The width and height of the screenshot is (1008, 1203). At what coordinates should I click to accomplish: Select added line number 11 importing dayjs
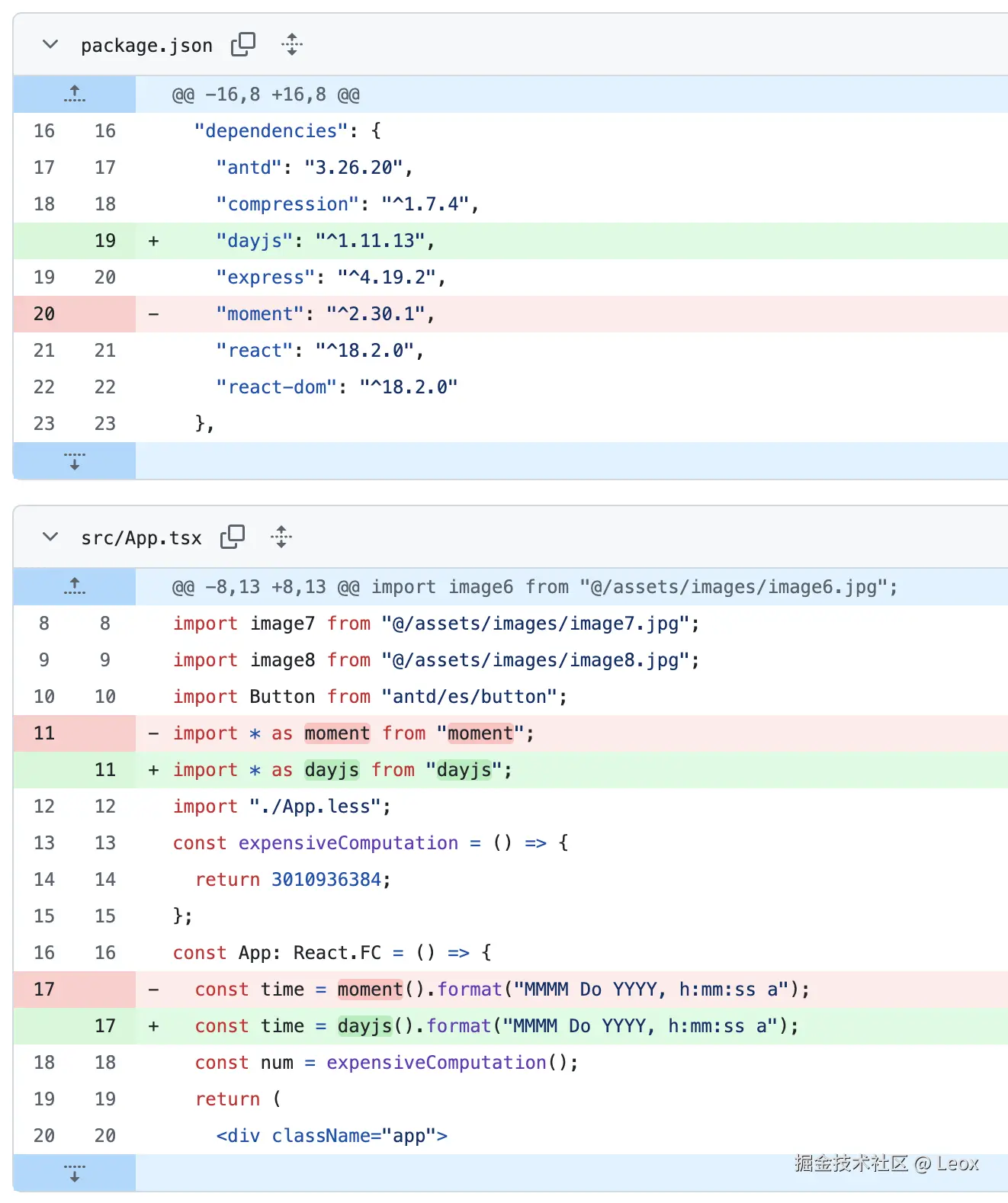[x=105, y=770]
